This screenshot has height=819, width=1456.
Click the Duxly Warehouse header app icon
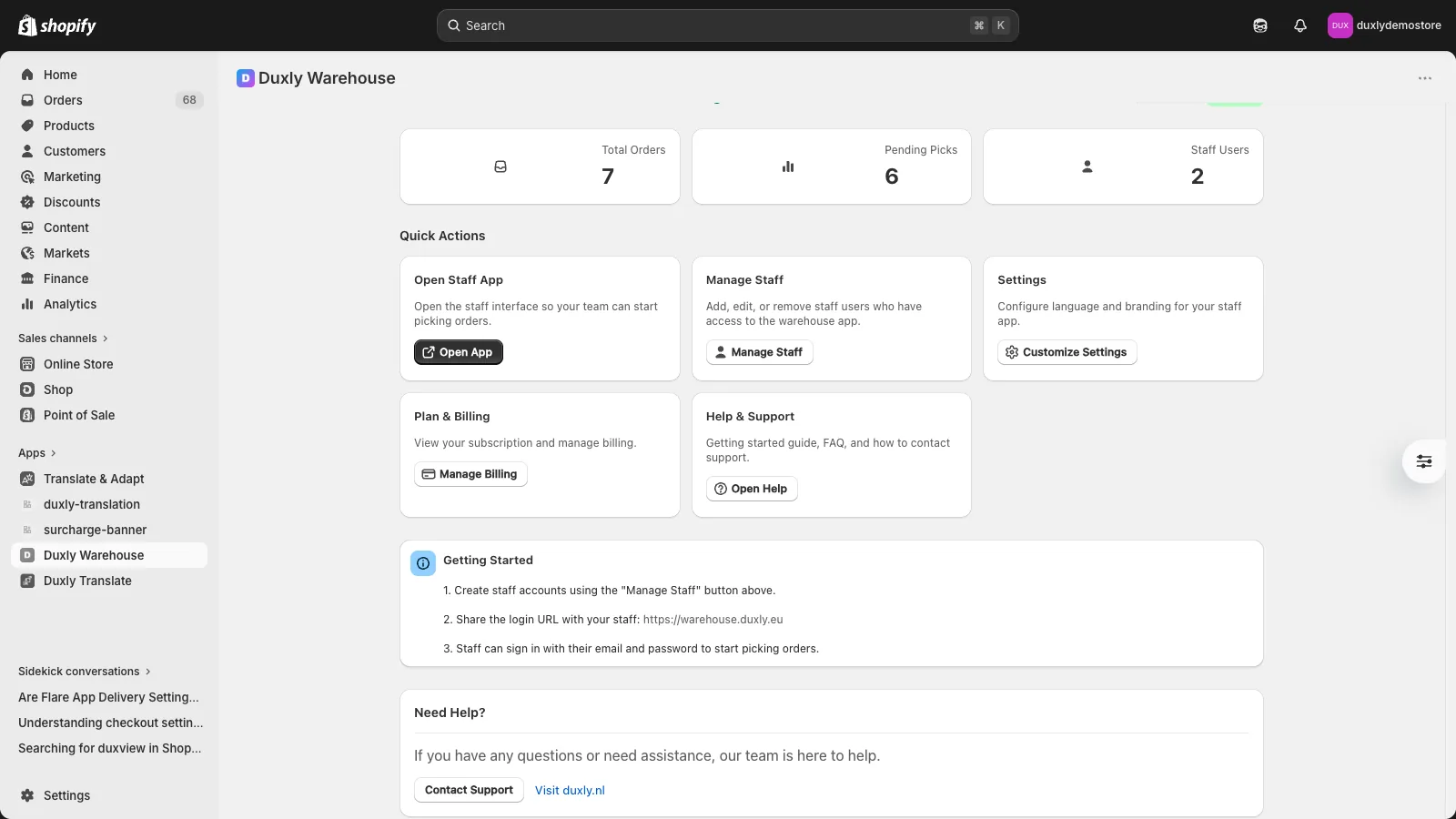pyautogui.click(x=246, y=78)
